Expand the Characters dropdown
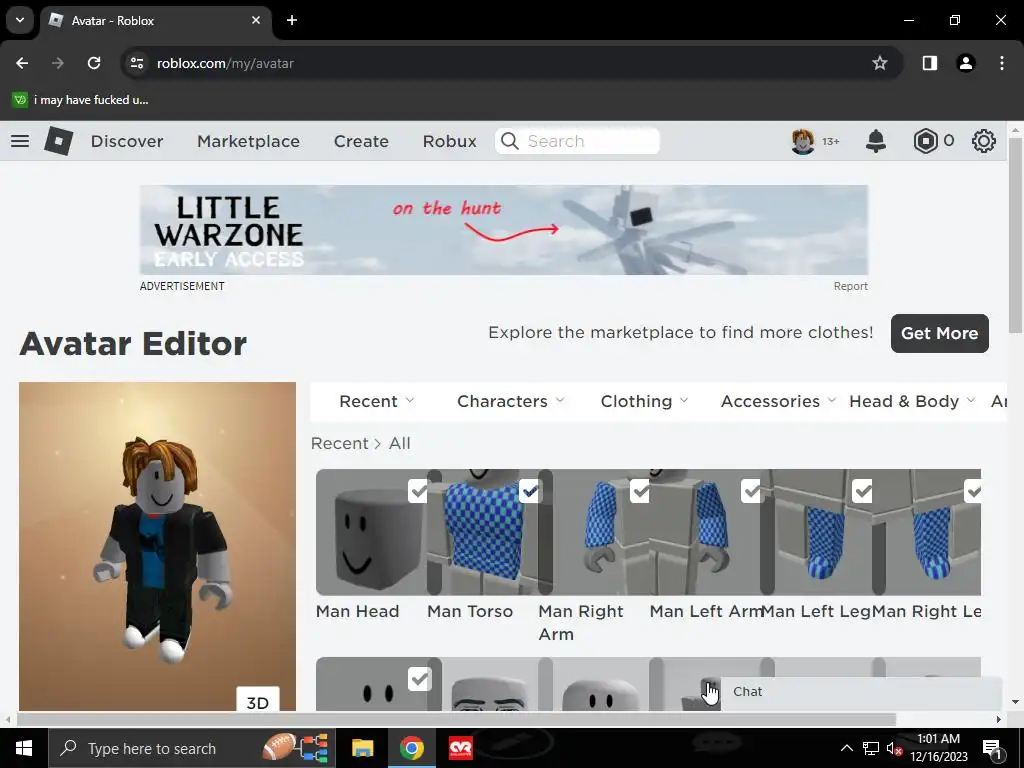 (511, 401)
